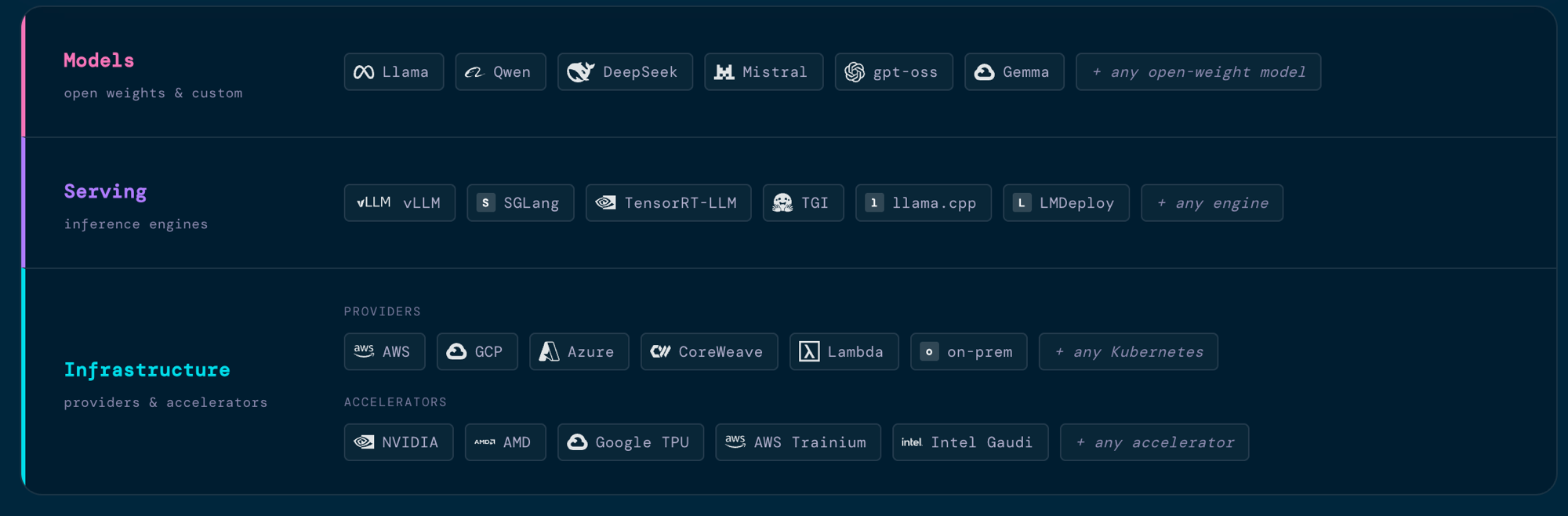Select the gpt-oss label text
The width and height of the screenshot is (1568, 516).
(906, 73)
